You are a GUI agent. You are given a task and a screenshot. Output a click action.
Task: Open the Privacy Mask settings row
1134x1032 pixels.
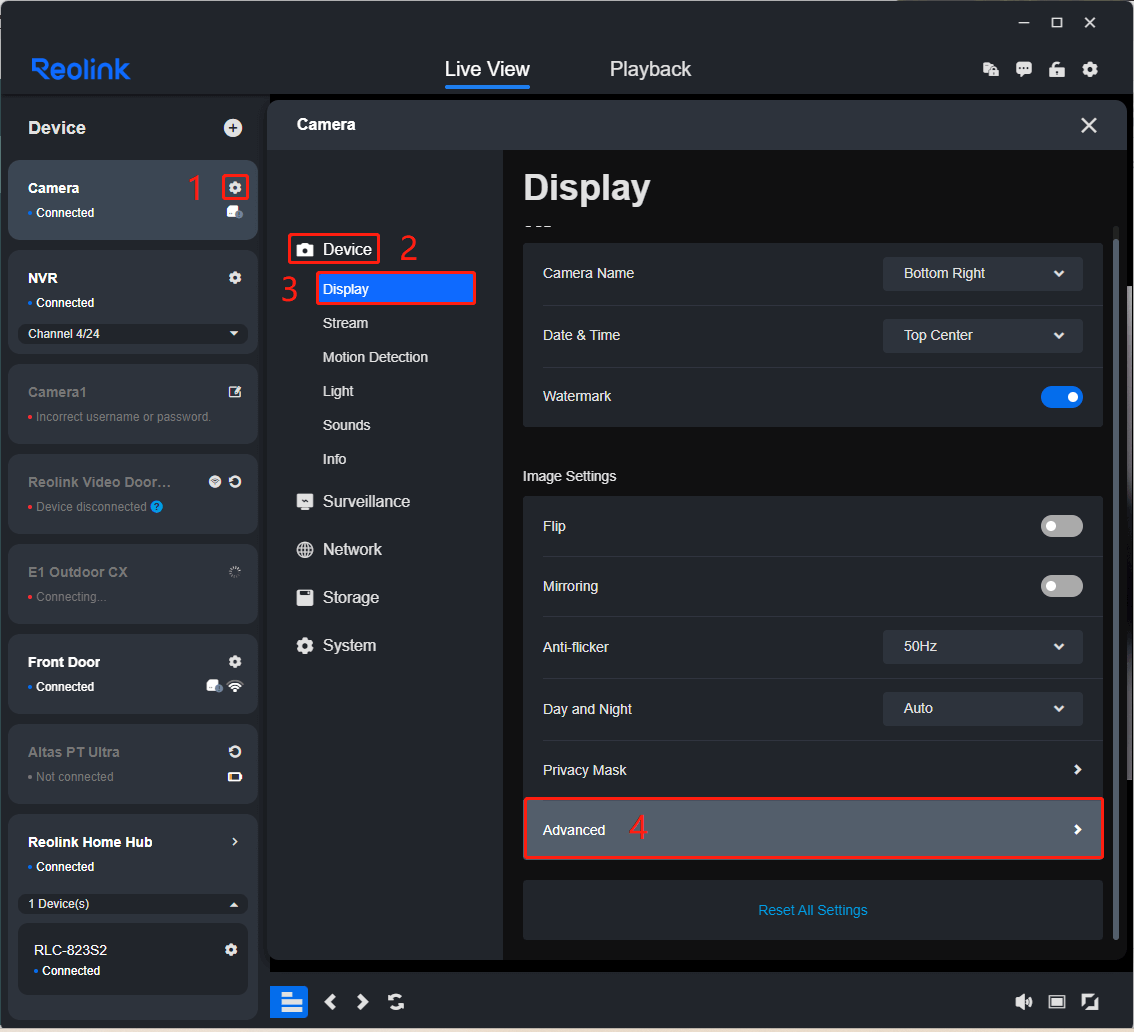(x=812, y=770)
